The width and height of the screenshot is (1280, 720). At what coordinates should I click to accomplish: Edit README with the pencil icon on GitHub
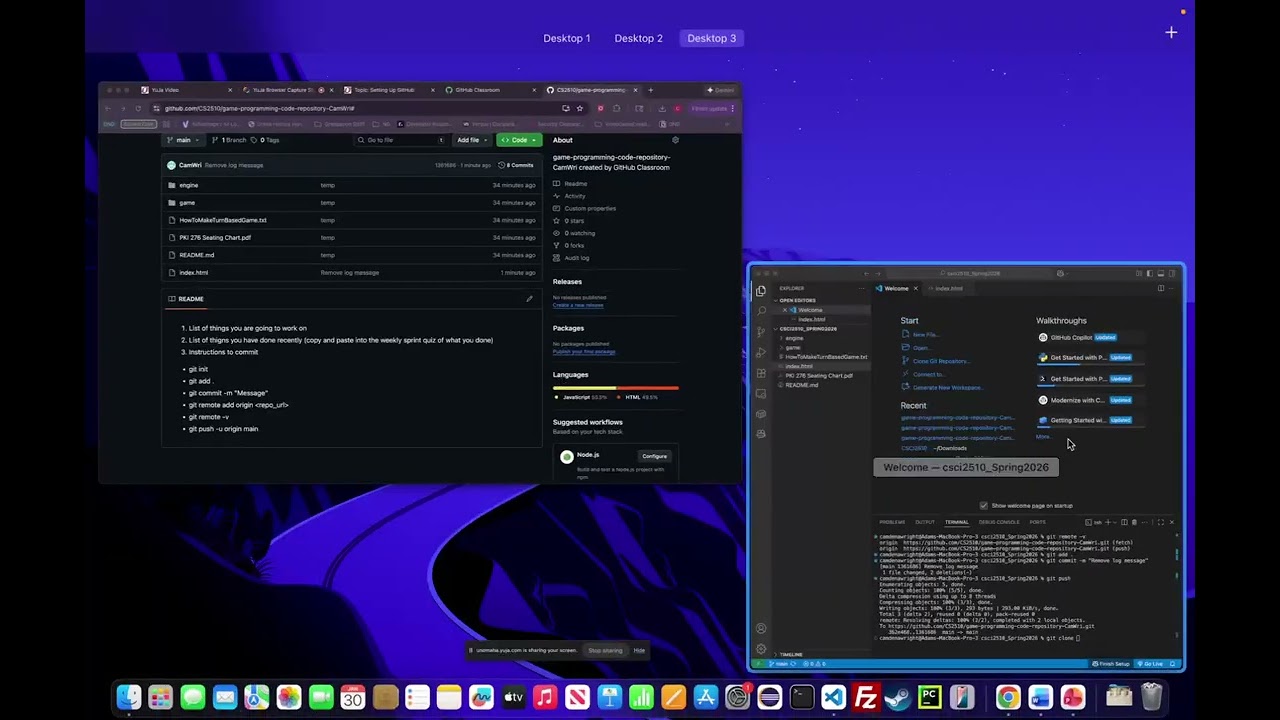click(x=530, y=299)
